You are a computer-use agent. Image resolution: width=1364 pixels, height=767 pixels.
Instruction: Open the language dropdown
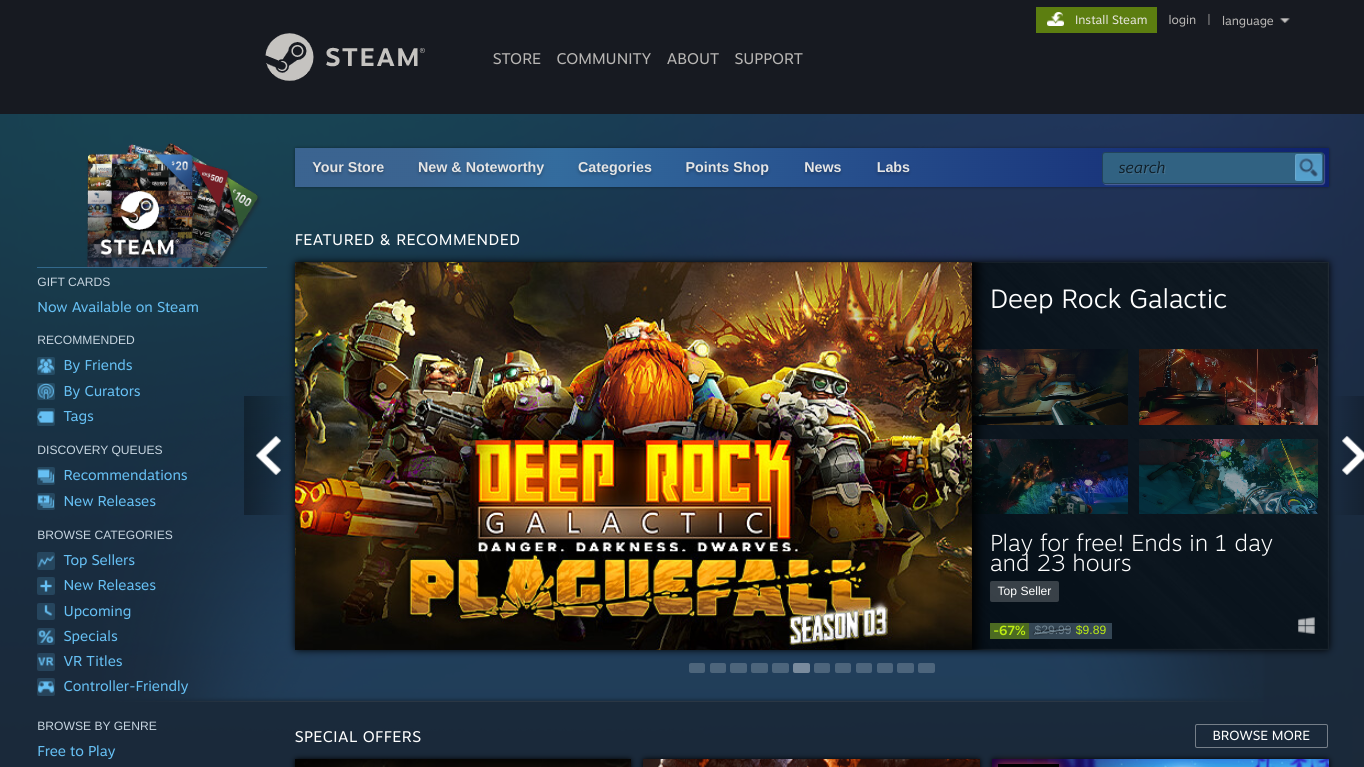(1255, 21)
